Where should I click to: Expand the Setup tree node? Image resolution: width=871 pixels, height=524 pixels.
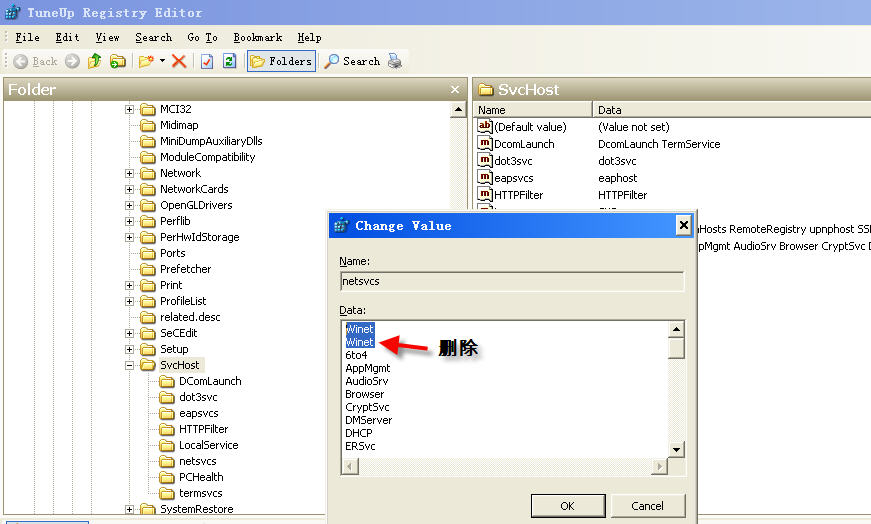click(129, 350)
